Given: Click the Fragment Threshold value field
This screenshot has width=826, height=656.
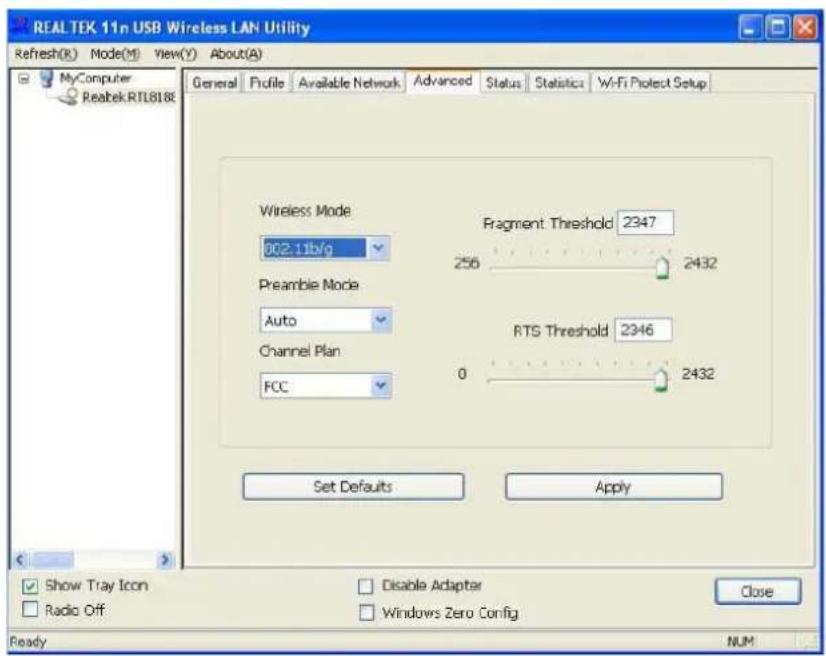Looking at the screenshot, I should 645,222.
